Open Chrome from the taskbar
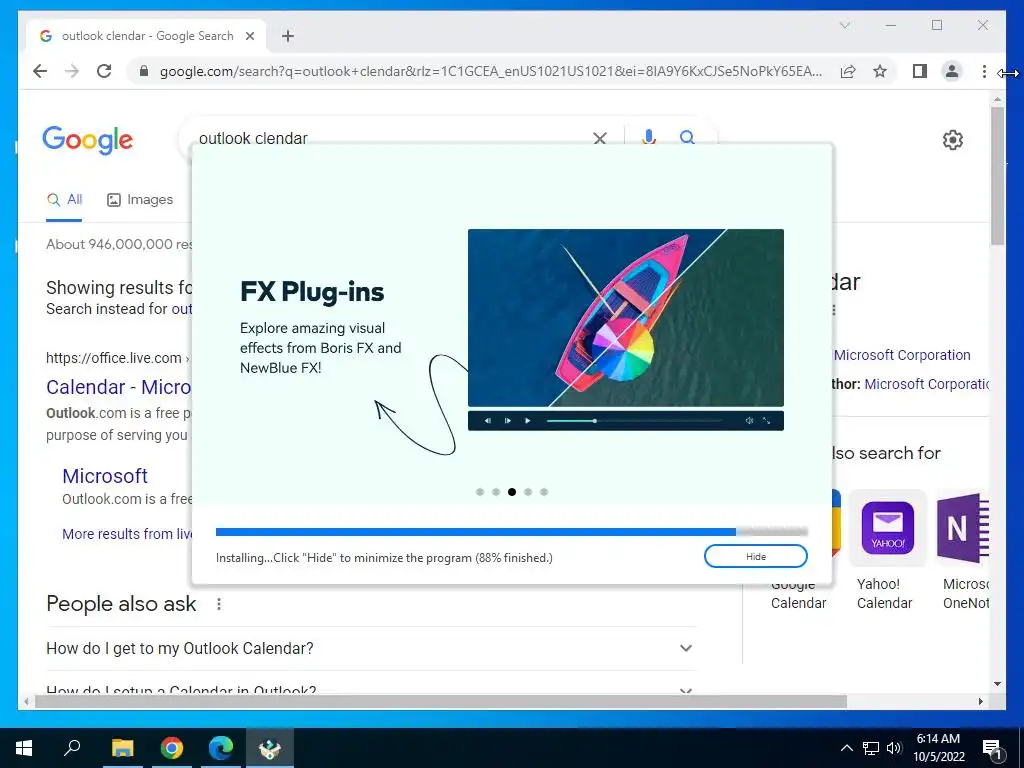The image size is (1024, 768). [x=172, y=748]
